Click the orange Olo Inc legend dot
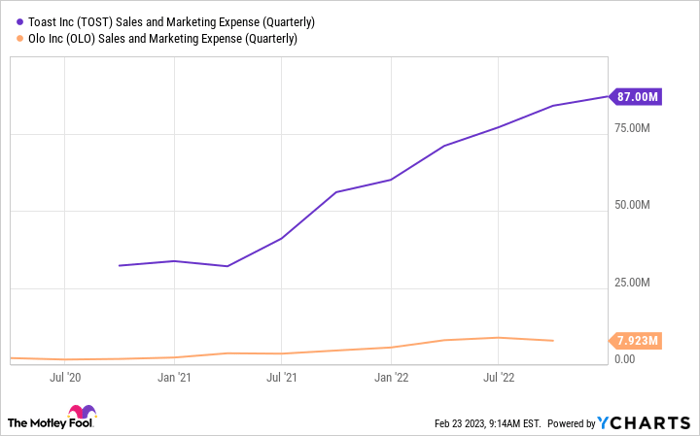Viewport: 700px width, 436px height. 20,39
